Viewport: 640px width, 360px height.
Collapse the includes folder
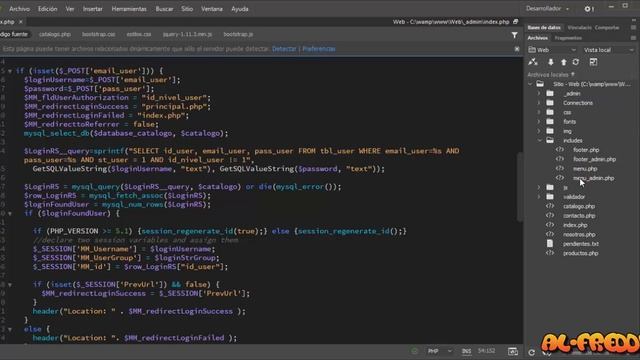coord(539,140)
